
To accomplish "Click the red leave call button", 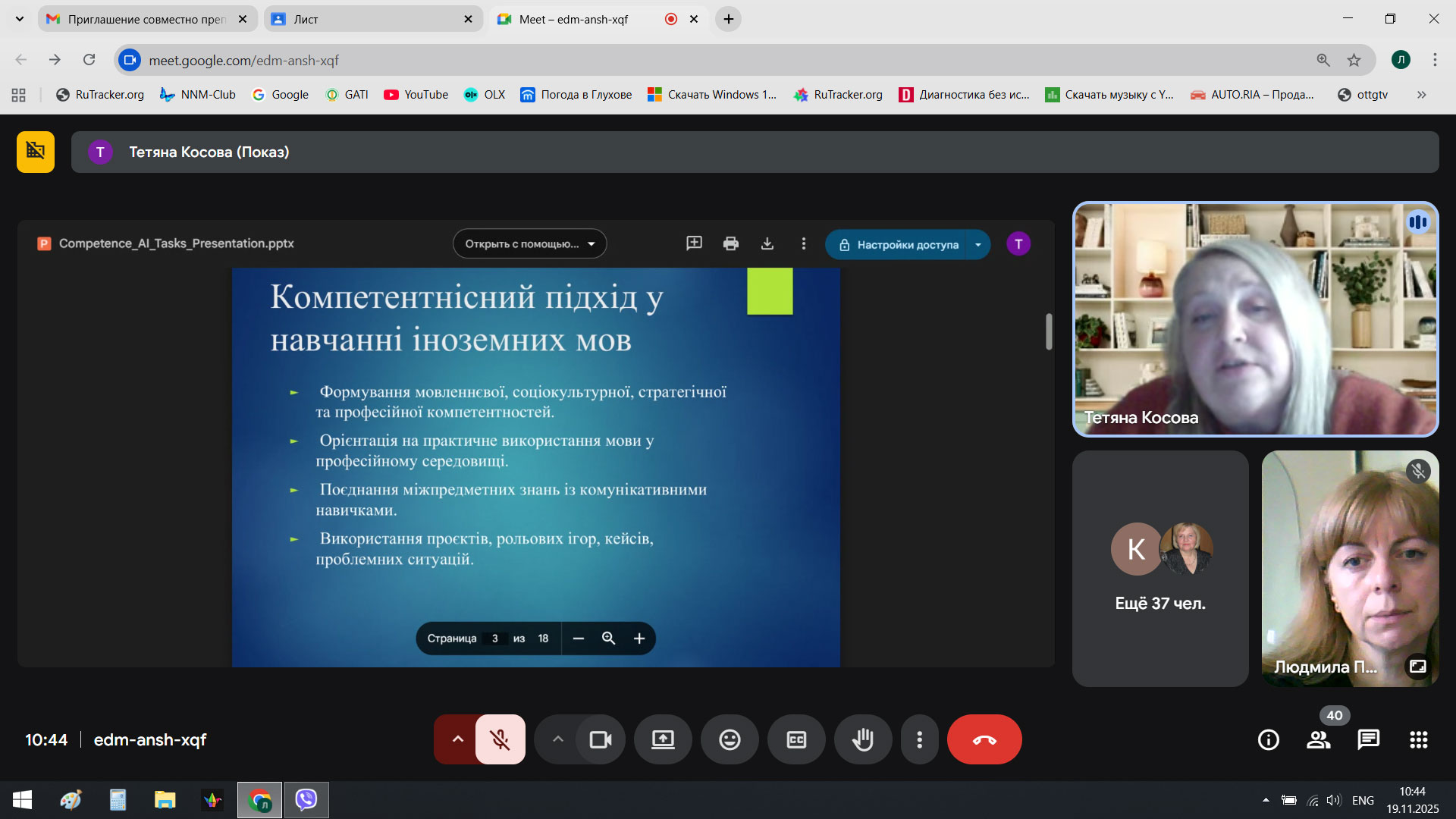I will [984, 739].
